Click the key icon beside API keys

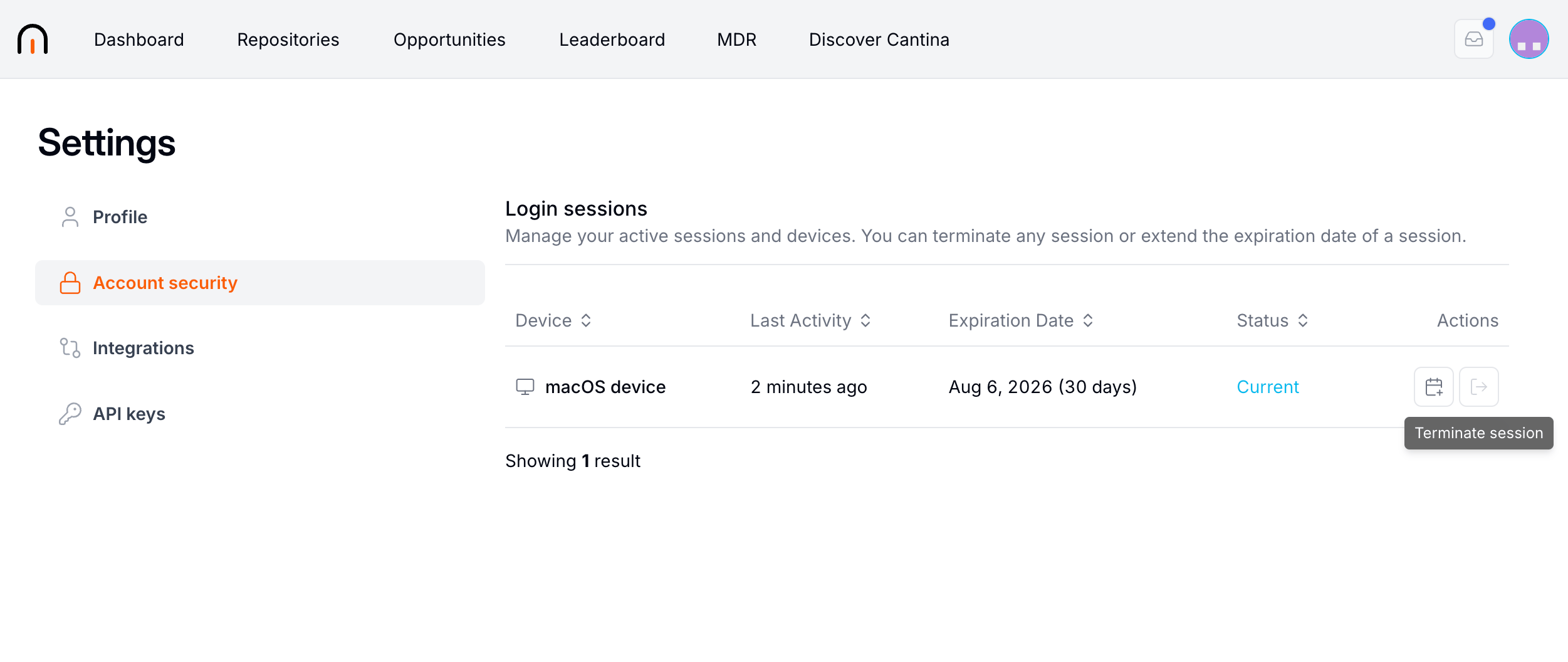[x=70, y=414]
